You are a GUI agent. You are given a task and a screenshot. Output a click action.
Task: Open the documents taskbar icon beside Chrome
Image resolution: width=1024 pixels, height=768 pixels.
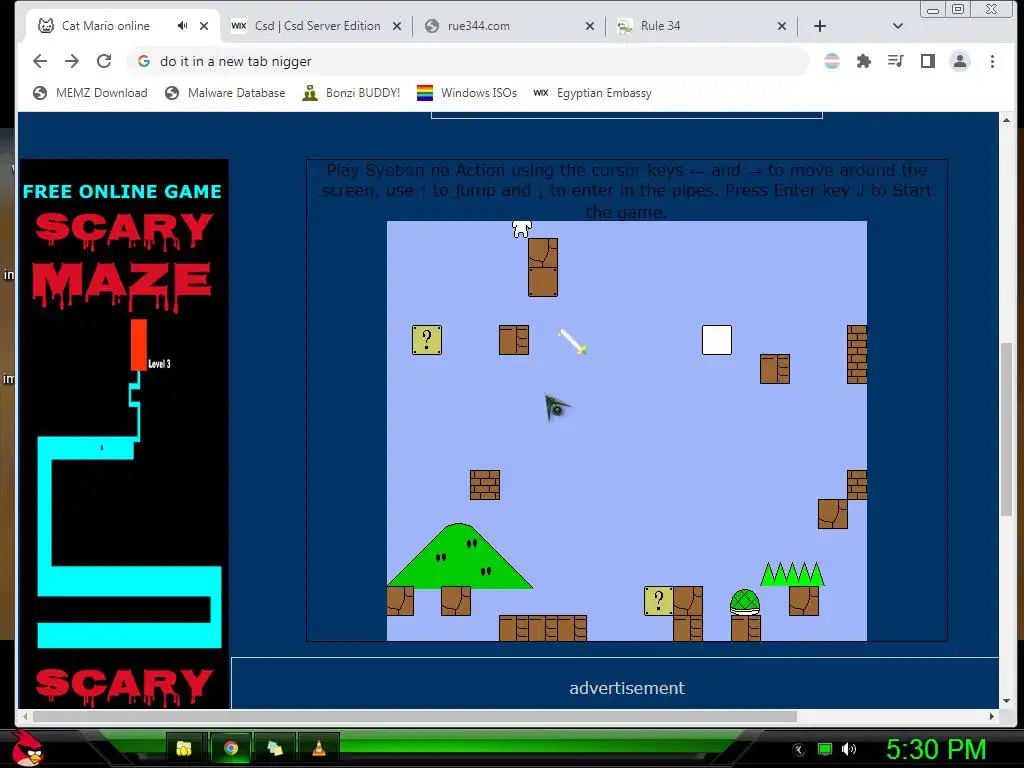coord(274,748)
